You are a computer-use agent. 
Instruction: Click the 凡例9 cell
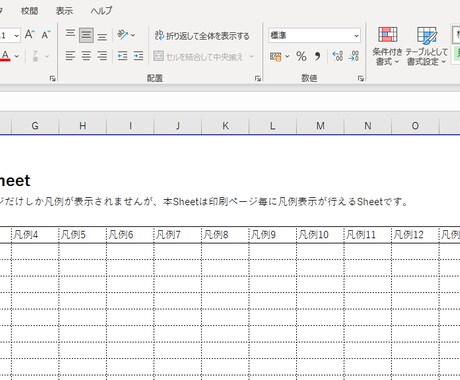click(273, 235)
